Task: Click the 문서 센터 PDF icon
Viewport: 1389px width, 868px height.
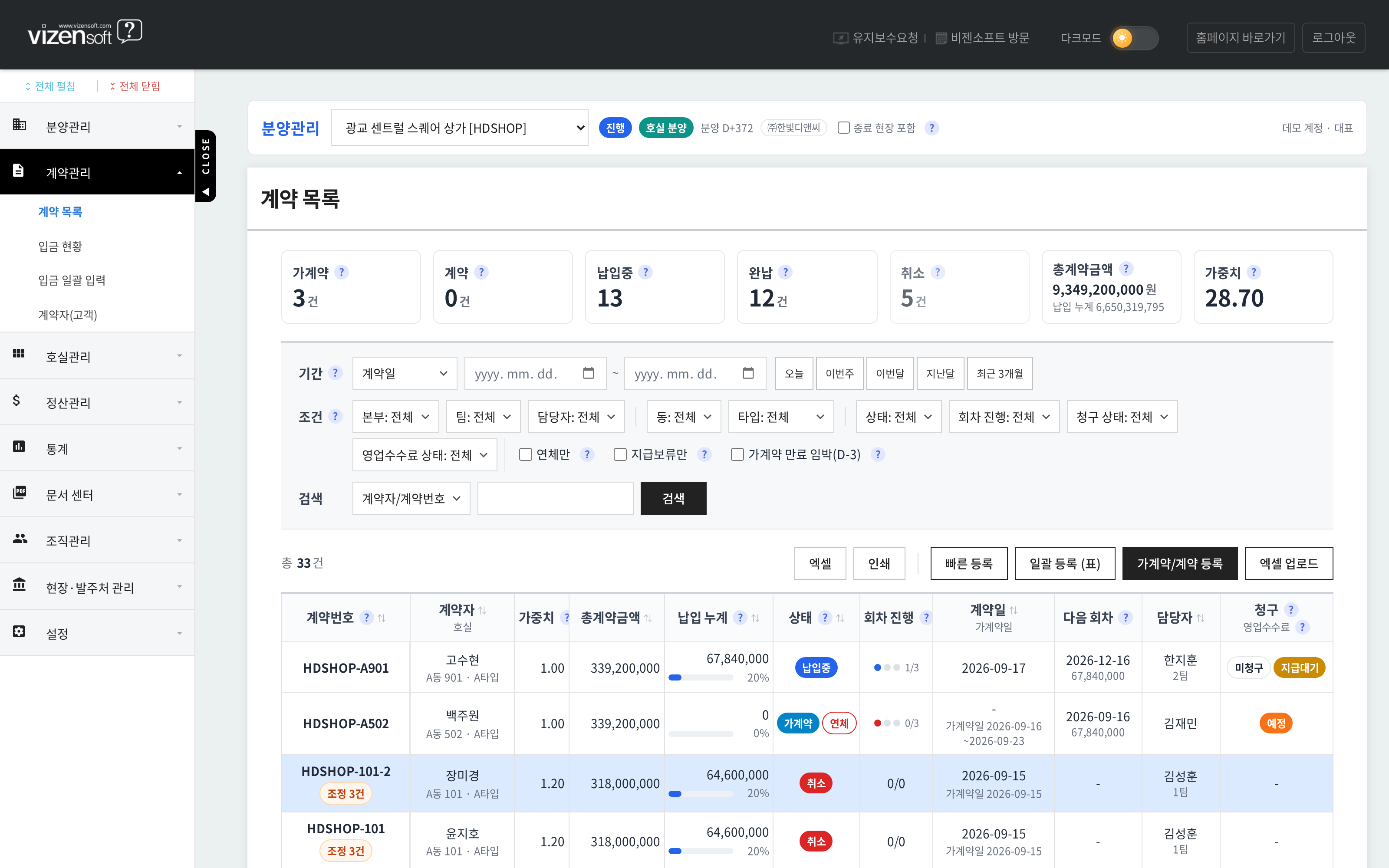Action: pos(20,493)
